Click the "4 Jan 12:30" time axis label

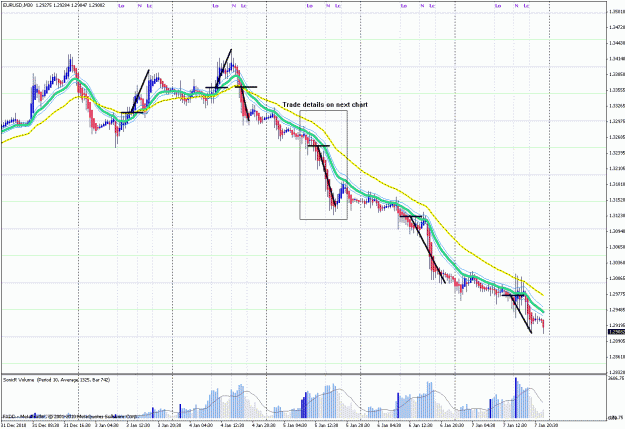(x=233, y=425)
